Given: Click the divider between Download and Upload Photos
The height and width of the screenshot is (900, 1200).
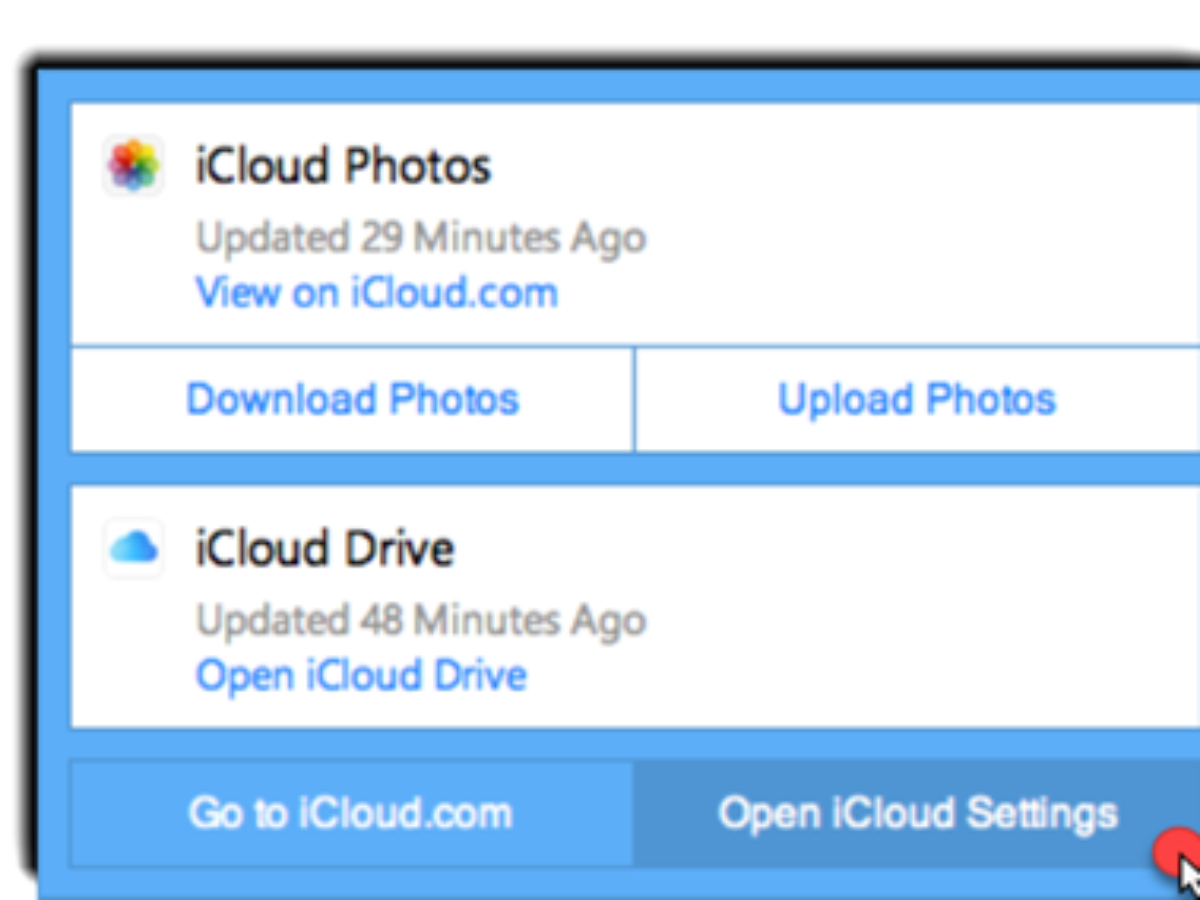Looking at the screenshot, I should pyautogui.click(x=634, y=400).
